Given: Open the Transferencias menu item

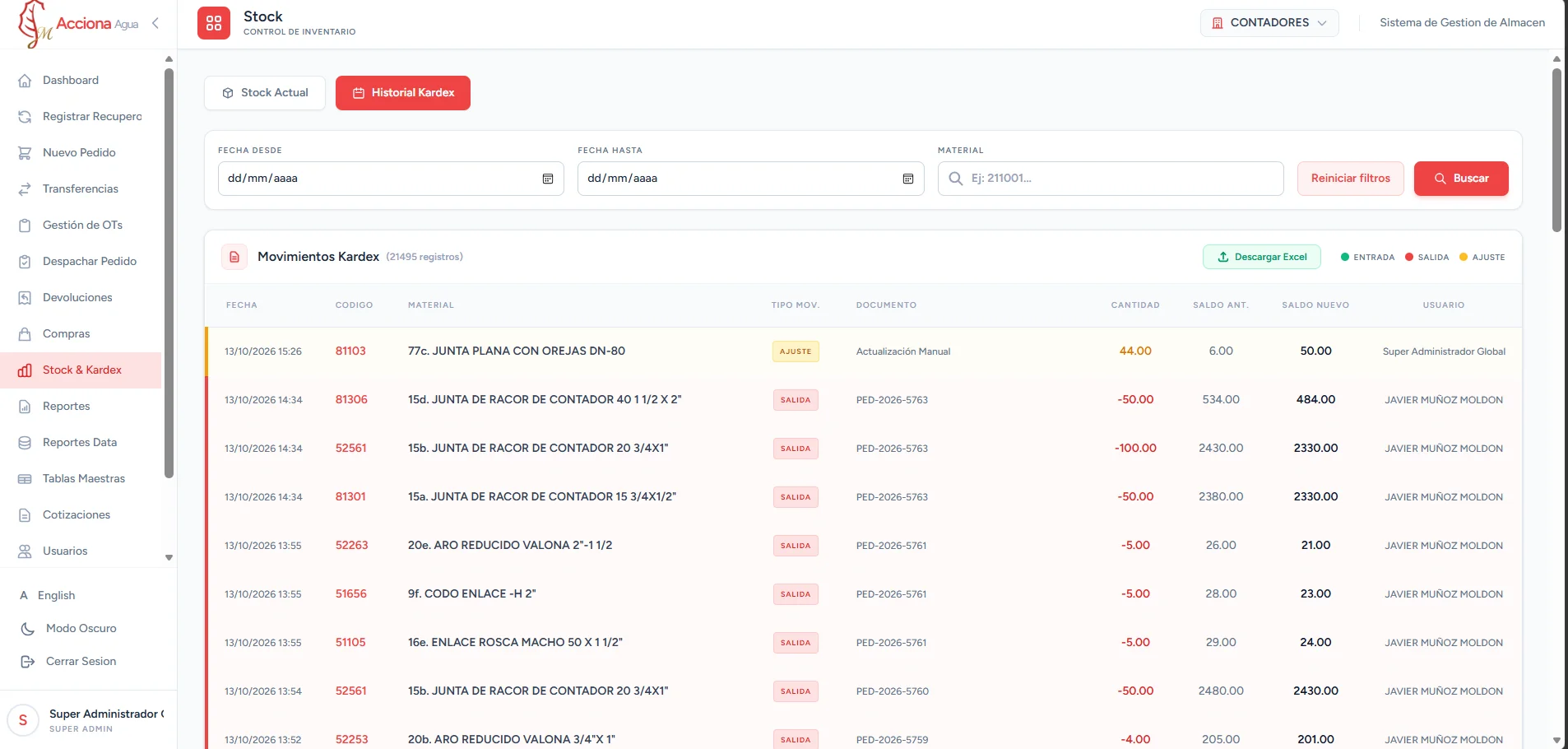Looking at the screenshot, I should pyautogui.click(x=81, y=189).
